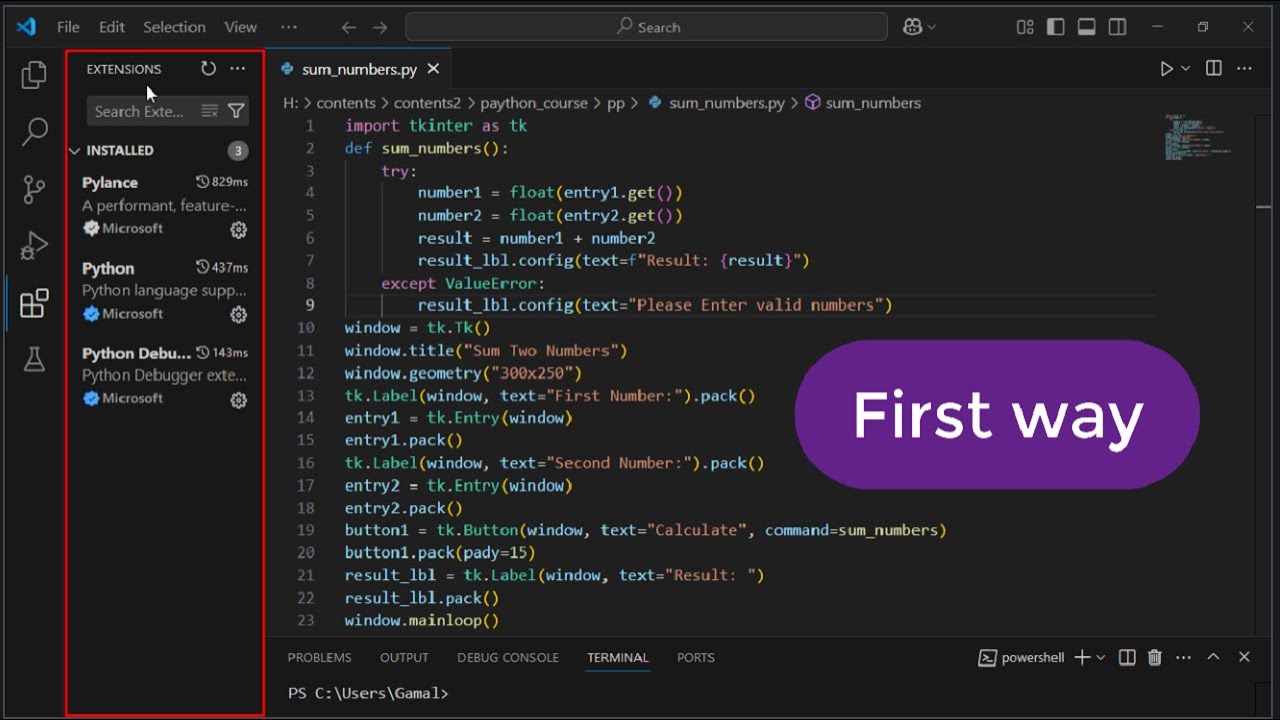Open the Search view in activity bar
Image resolution: width=1280 pixels, height=720 pixels.
point(34,131)
